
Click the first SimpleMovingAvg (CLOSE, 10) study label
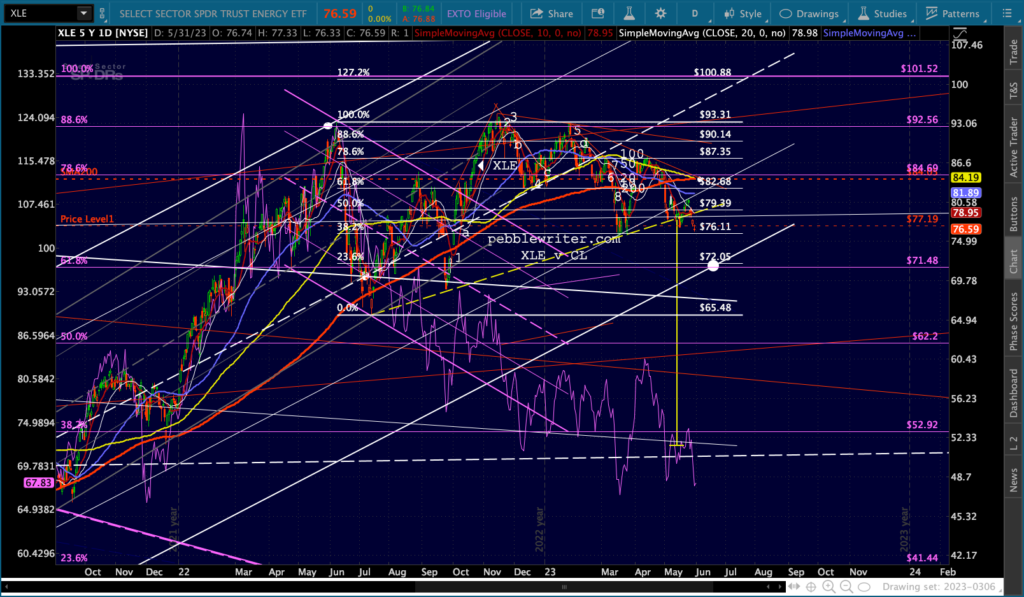498,33
